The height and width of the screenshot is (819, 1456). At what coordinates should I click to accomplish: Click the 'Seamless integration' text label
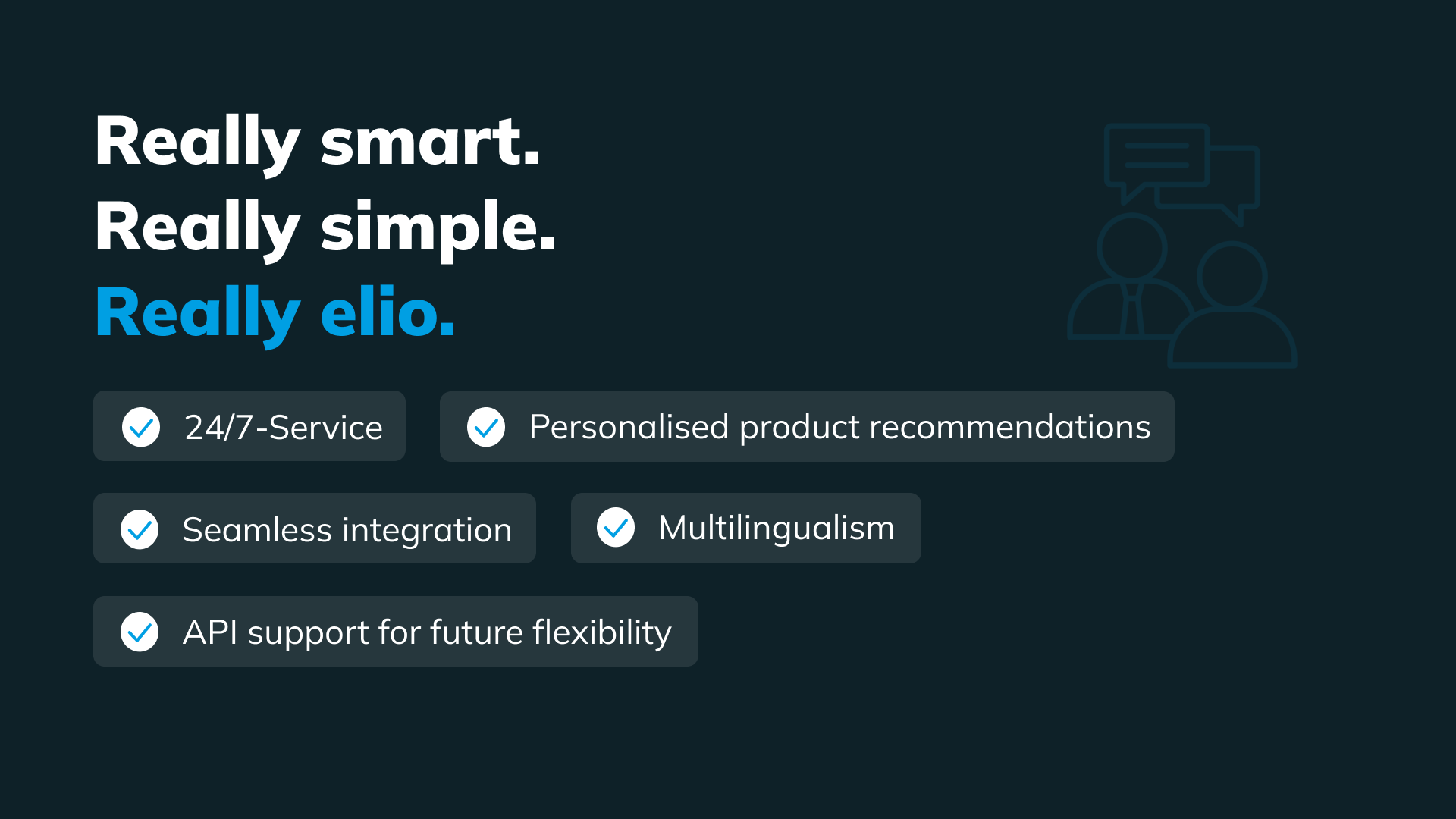(347, 530)
